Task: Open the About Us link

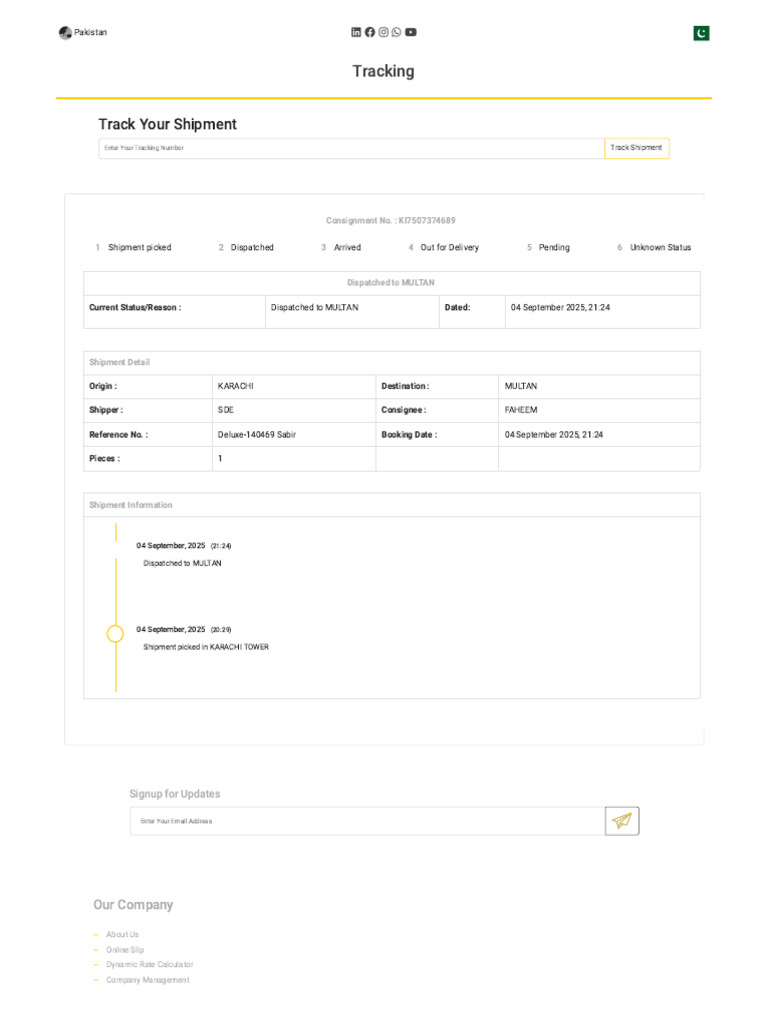Action: pos(122,935)
